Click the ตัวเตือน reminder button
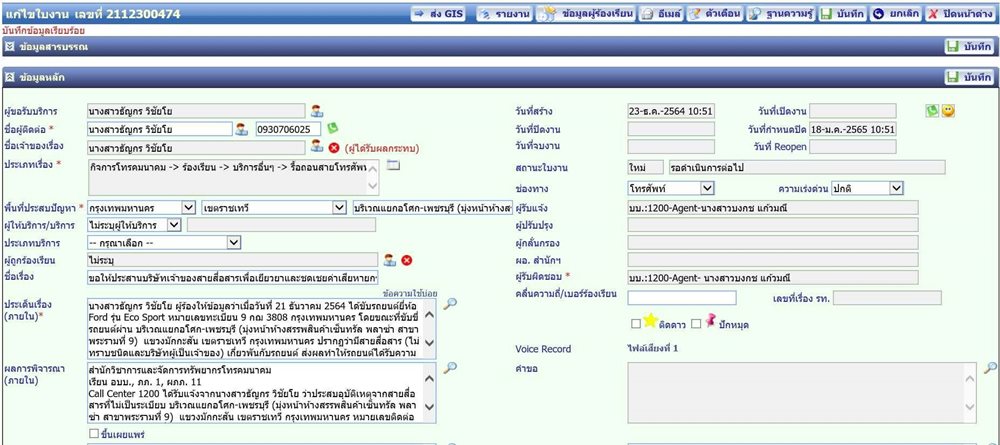This screenshot has height=445, width=1000. [715, 13]
